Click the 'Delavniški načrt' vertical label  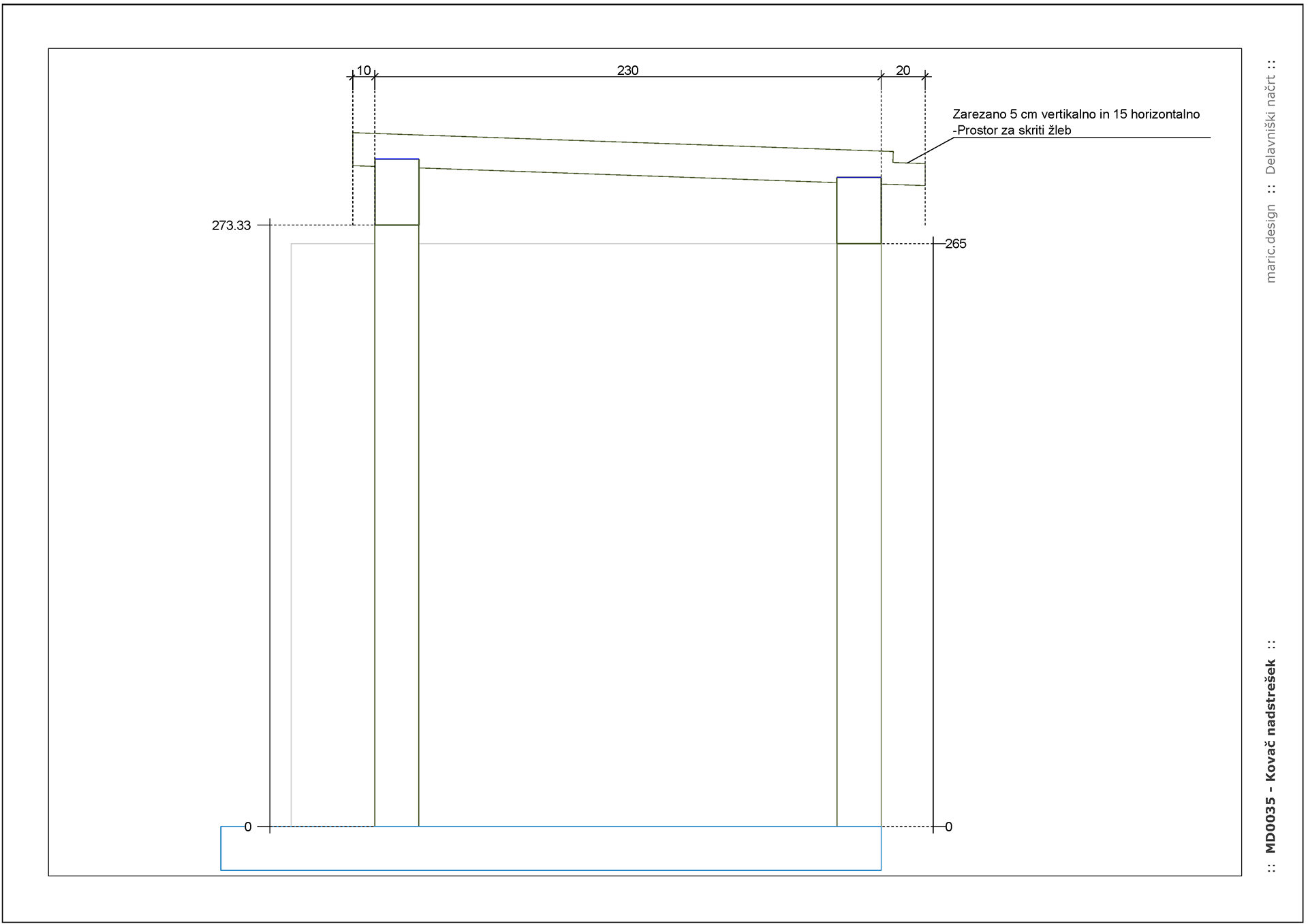point(1270,125)
